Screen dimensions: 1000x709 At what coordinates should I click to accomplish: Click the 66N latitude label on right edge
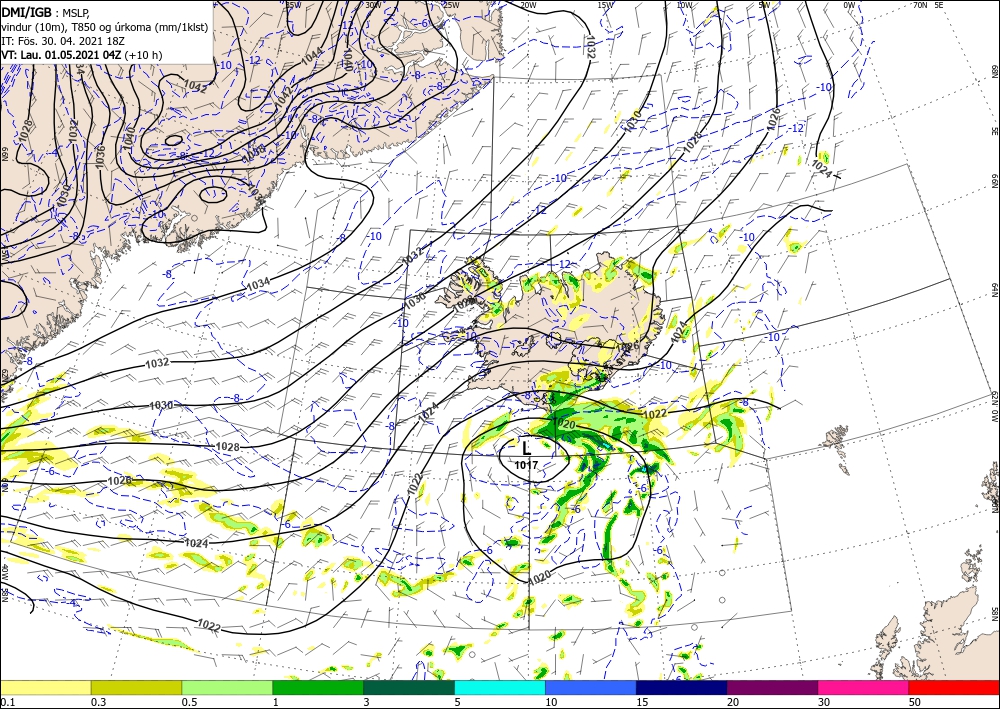(995, 181)
